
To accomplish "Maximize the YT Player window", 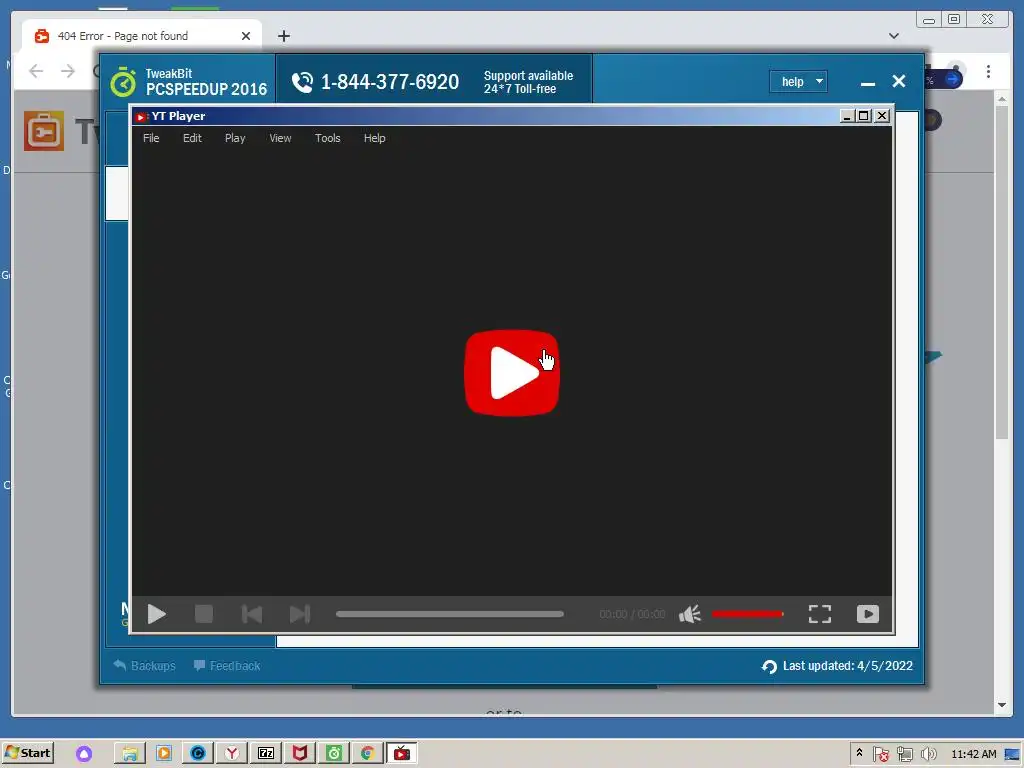I will pyautogui.click(x=863, y=116).
